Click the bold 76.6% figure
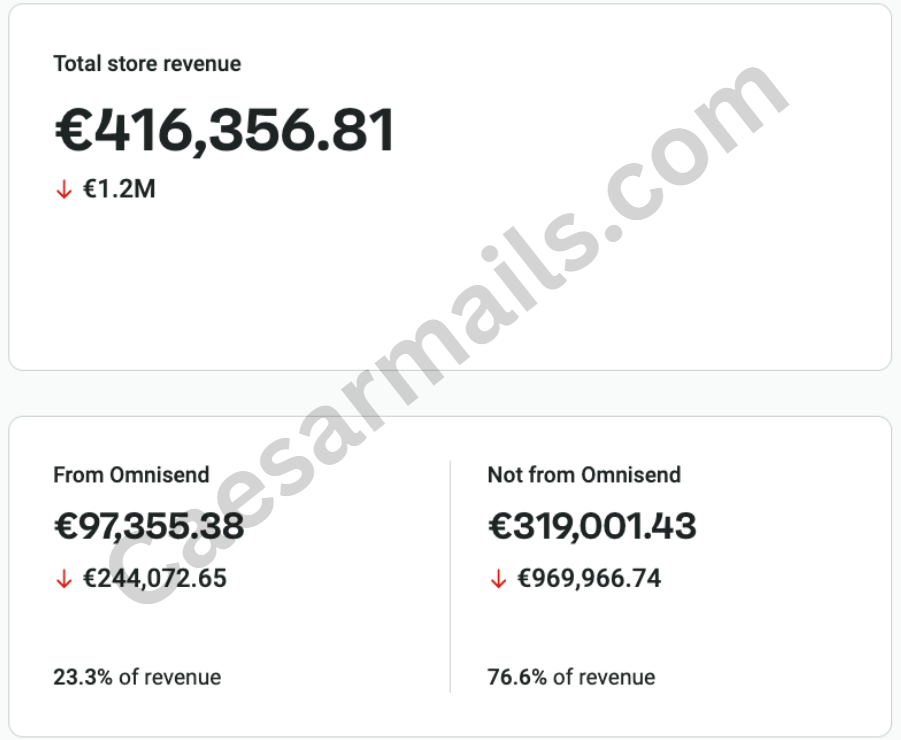 pos(517,677)
